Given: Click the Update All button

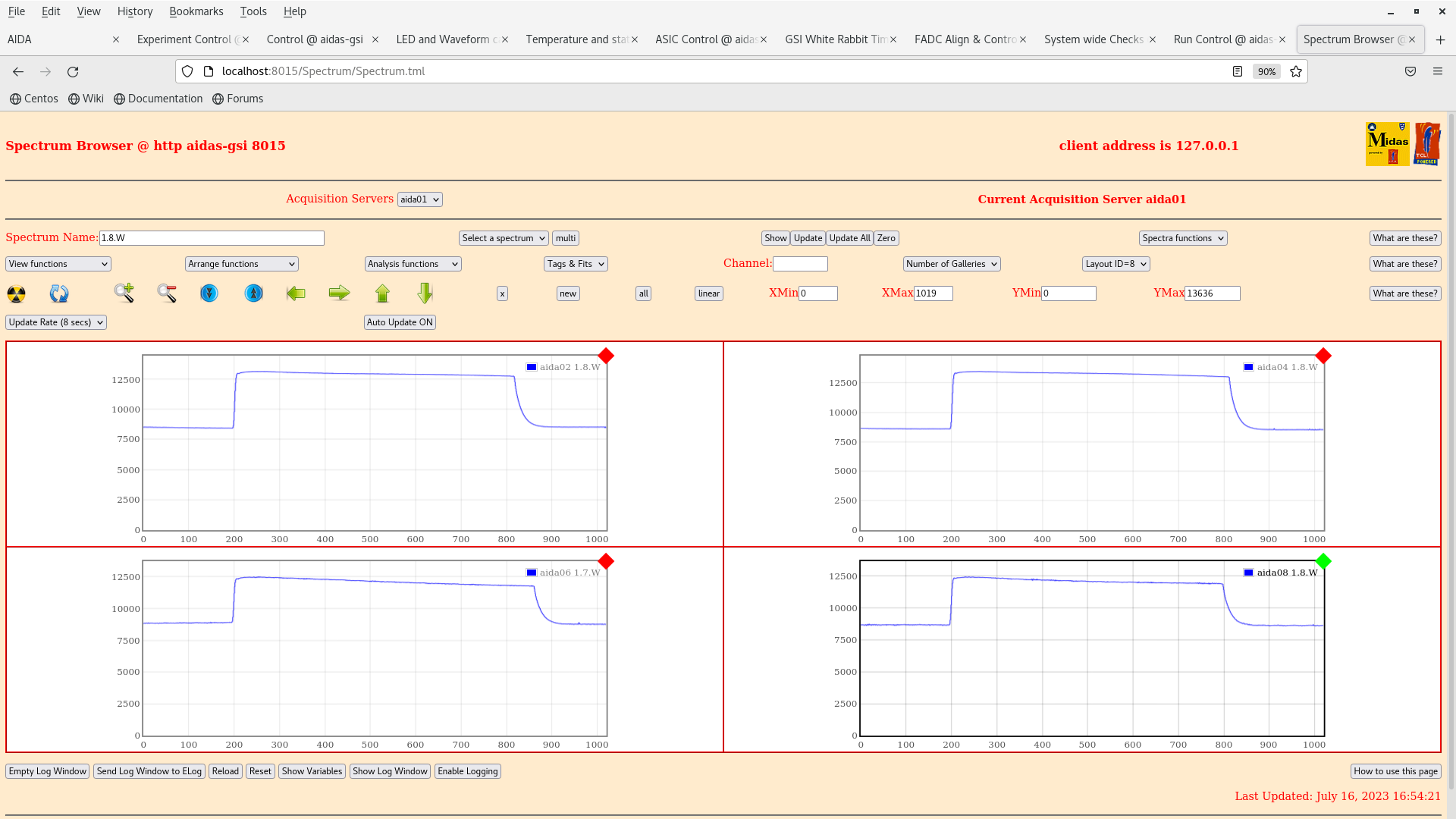Looking at the screenshot, I should [x=849, y=238].
